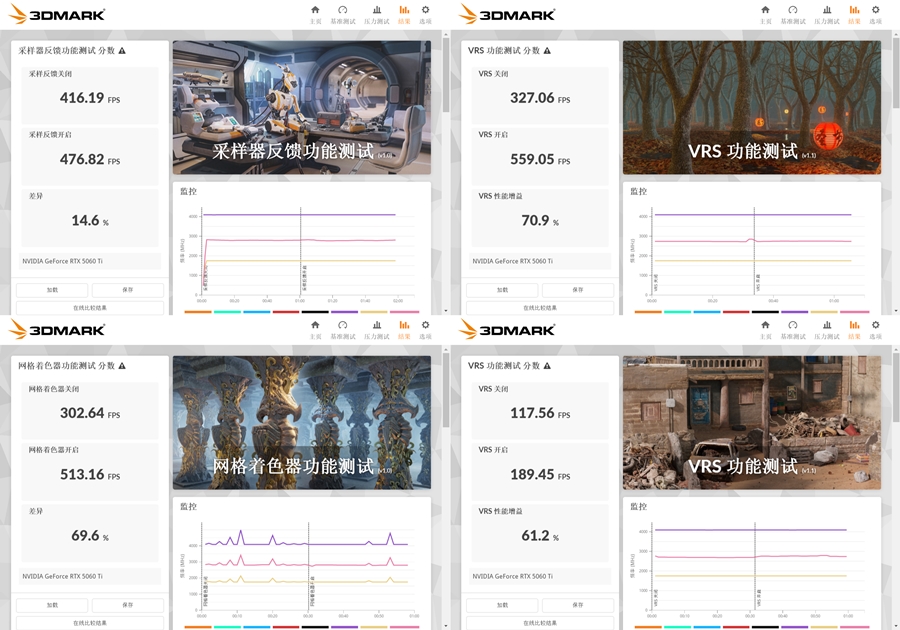Click 在线比较结果 in the forest VRS window

tap(540, 308)
